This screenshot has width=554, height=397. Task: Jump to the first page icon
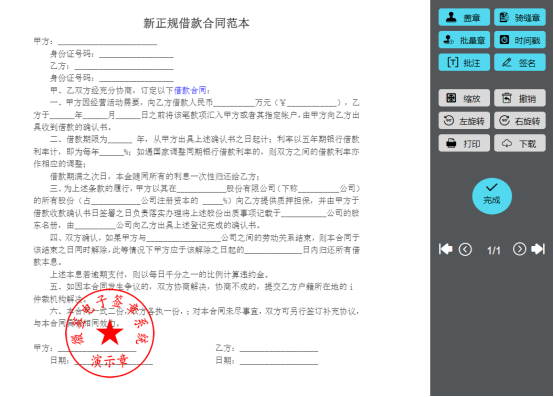click(x=446, y=249)
